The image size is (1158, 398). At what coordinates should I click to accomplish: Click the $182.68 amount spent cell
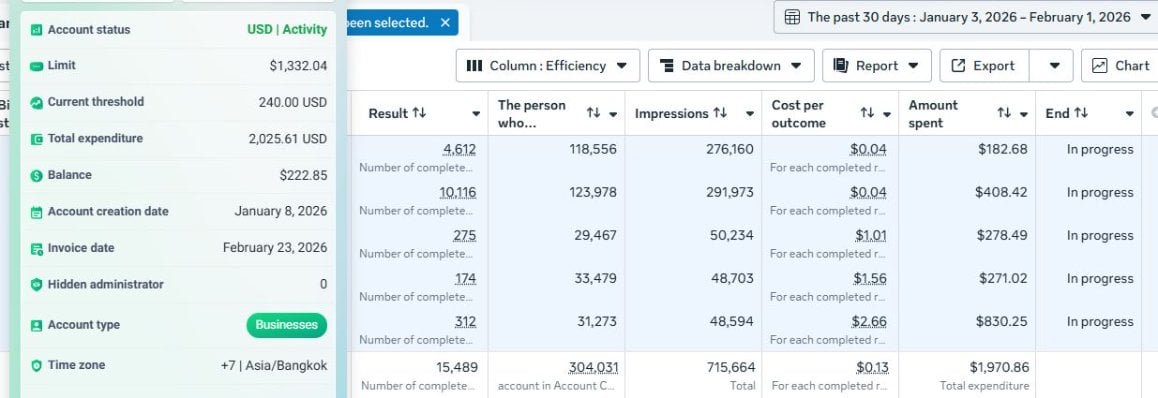point(1003,149)
